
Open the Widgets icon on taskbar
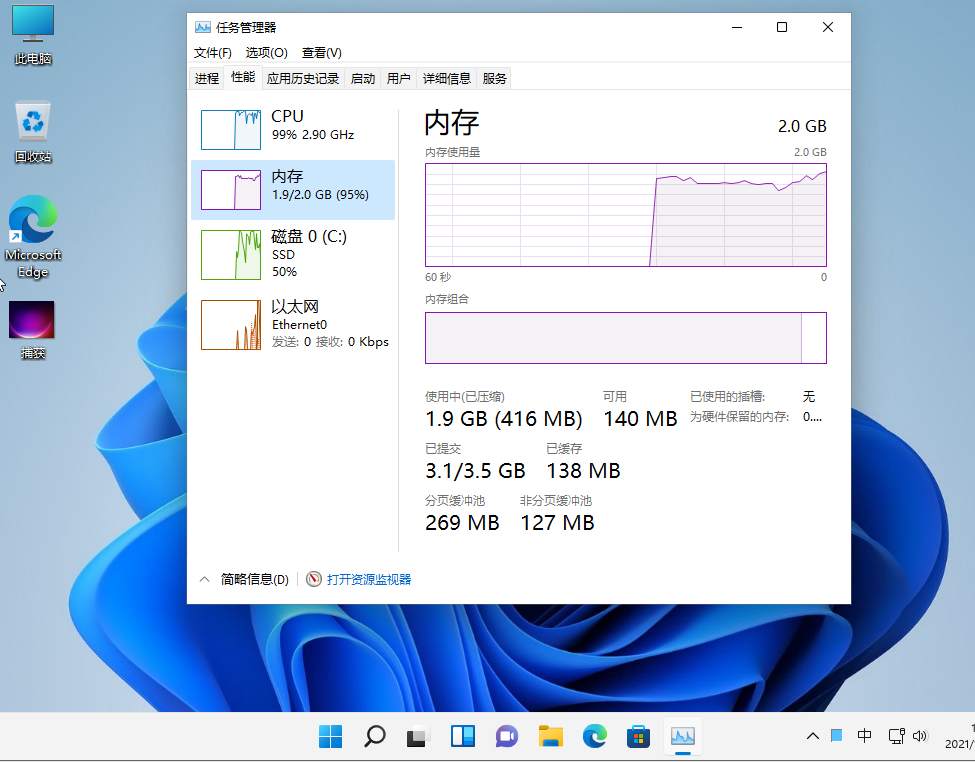tap(462, 737)
